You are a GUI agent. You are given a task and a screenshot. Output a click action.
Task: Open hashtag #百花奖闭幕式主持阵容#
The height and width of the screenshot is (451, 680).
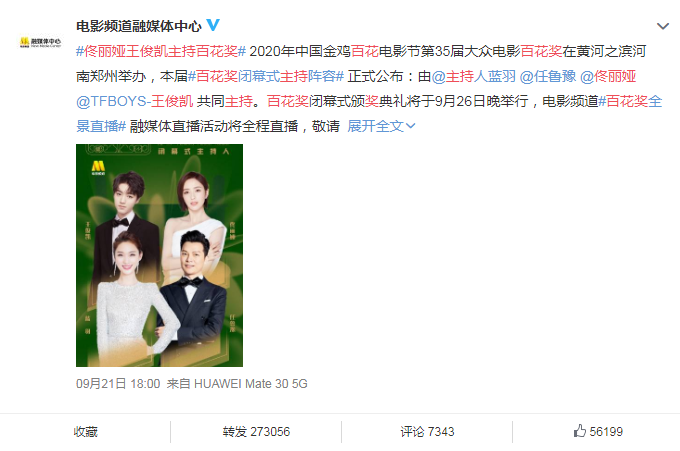(x=266, y=76)
